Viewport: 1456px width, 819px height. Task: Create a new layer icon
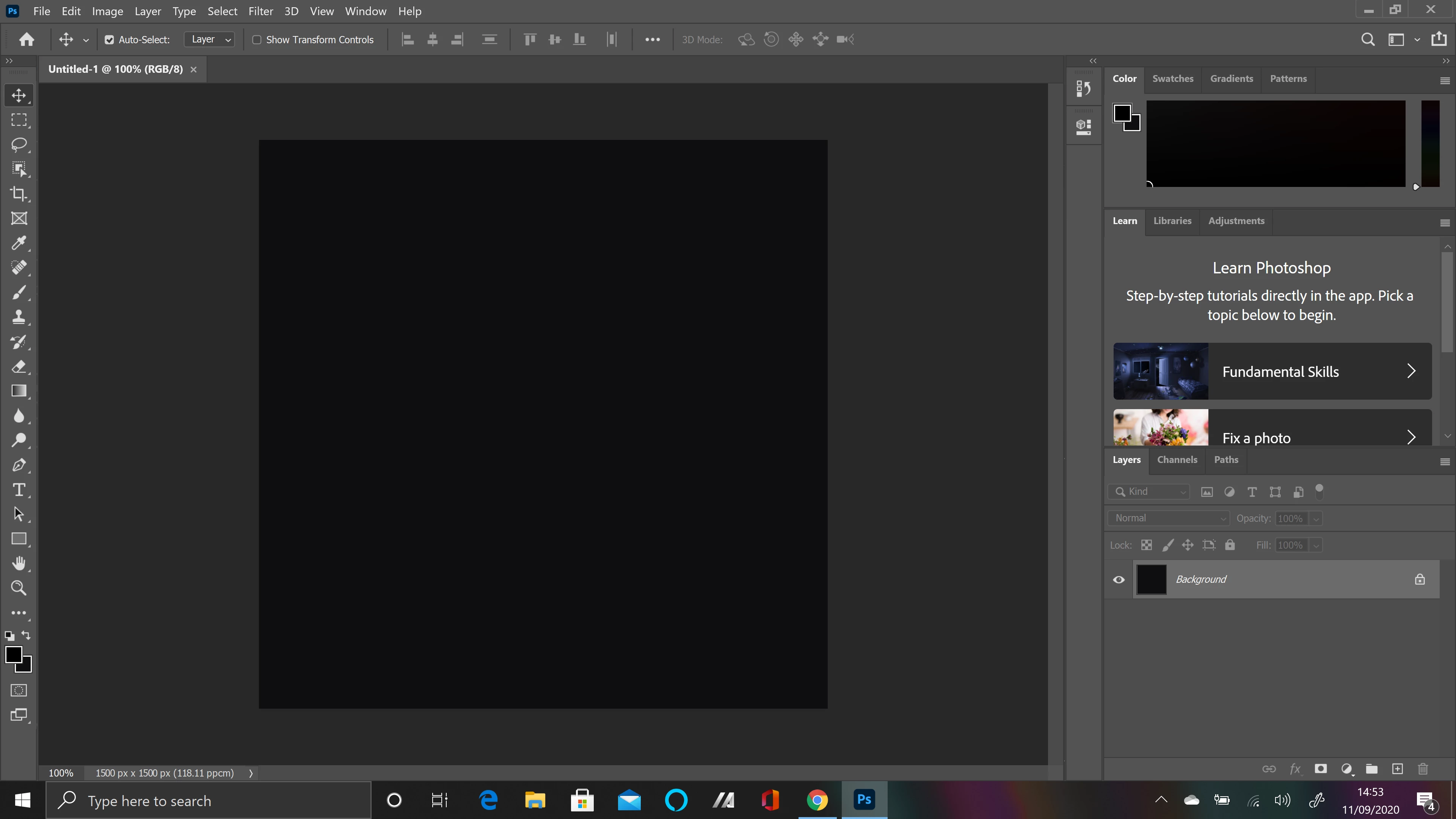[x=1397, y=769]
